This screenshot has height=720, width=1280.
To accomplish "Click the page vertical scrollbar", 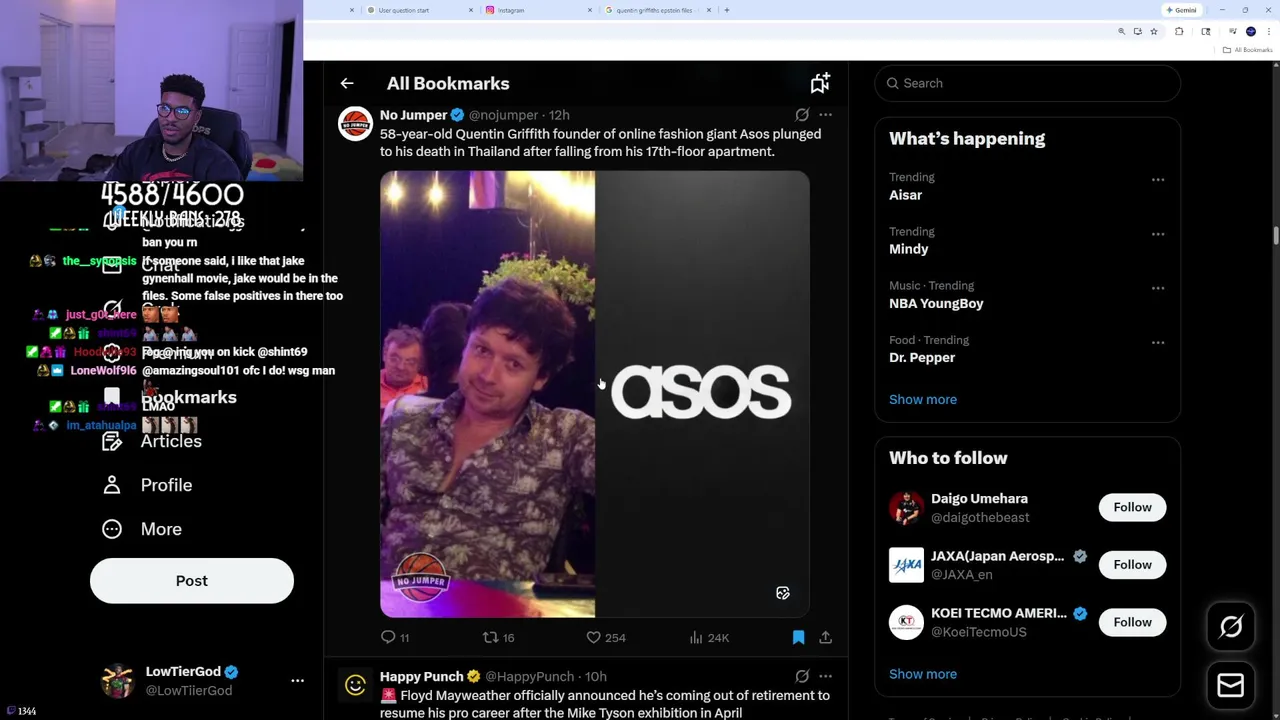I will (x=1275, y=235).
